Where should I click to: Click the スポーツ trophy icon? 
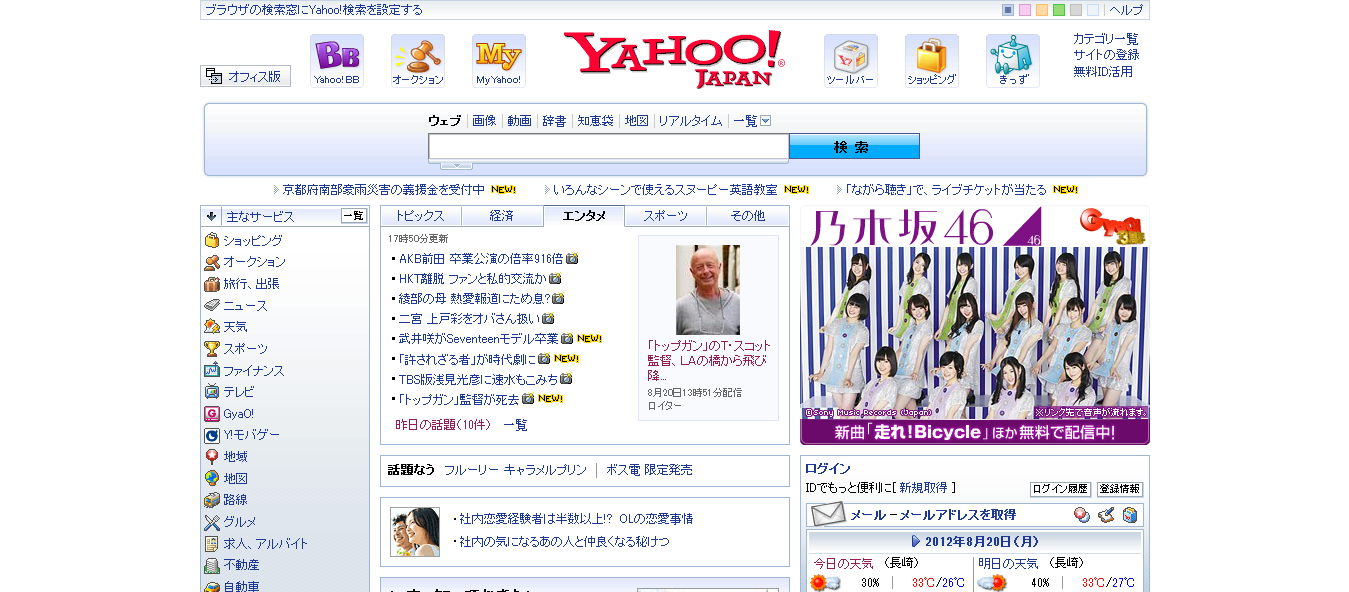[x=212, y=349]
